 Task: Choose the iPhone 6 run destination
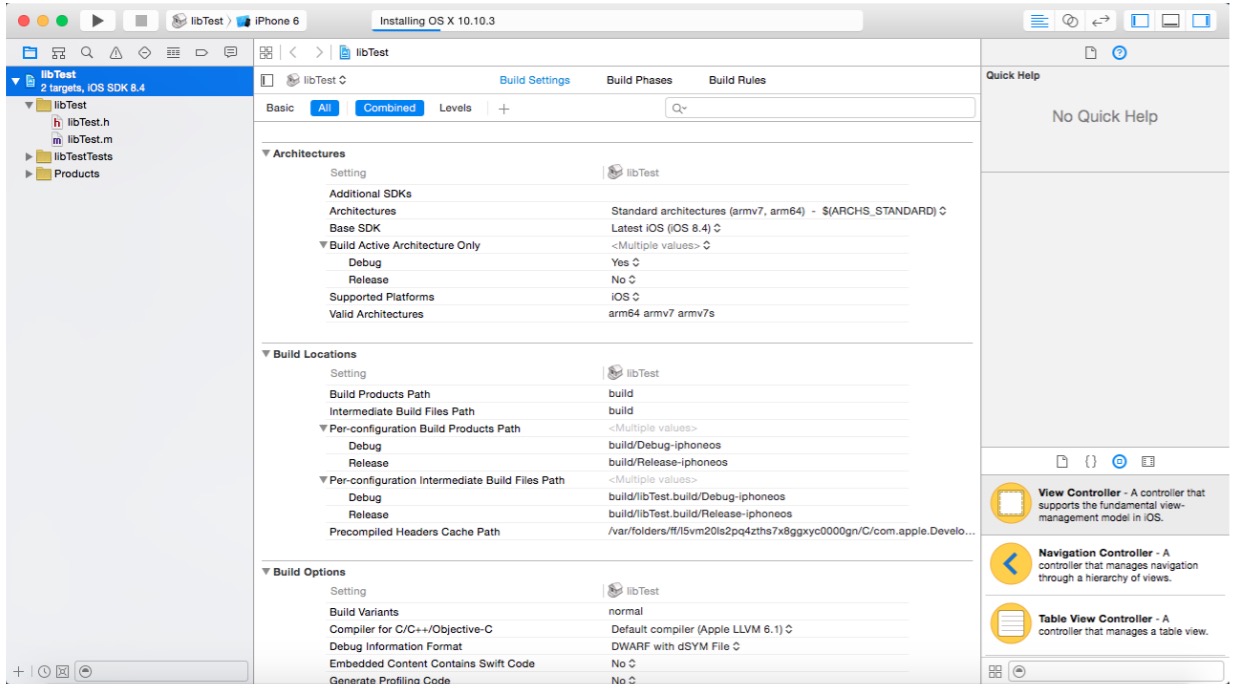pos(270,21)
